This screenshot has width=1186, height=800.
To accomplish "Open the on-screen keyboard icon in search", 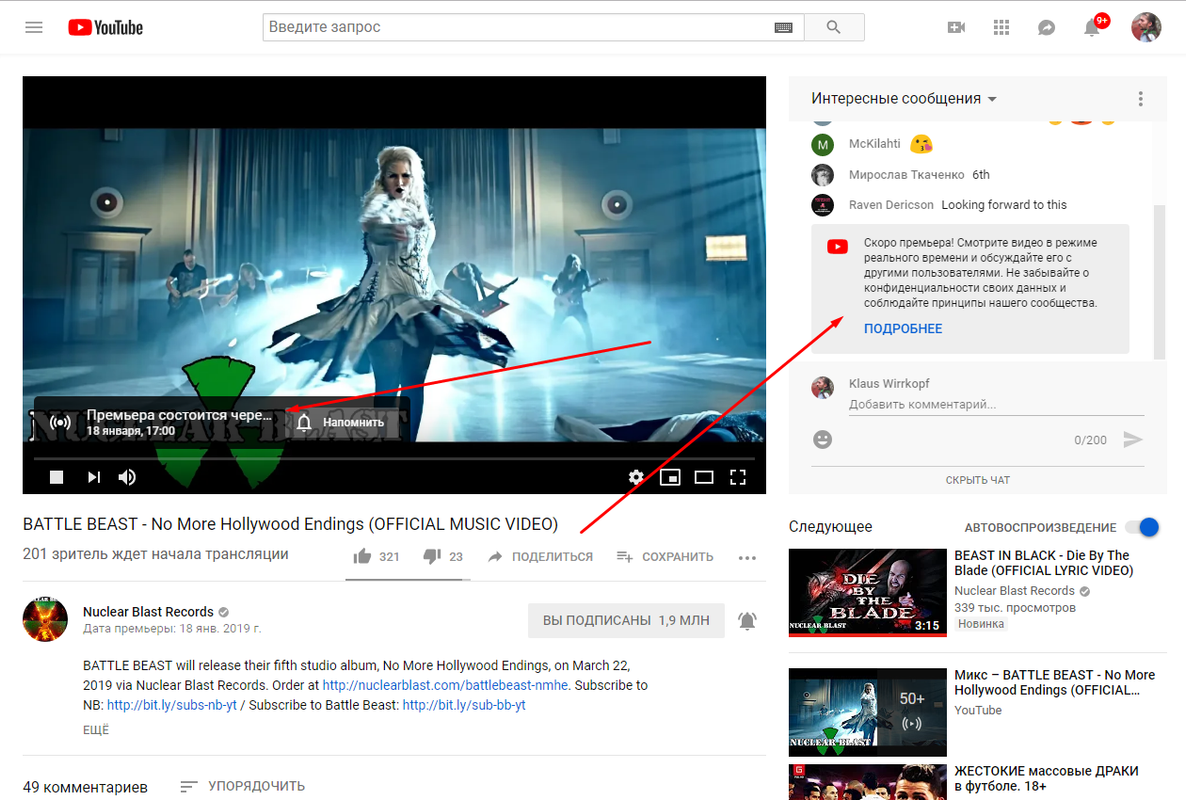I will click(784, 27).
